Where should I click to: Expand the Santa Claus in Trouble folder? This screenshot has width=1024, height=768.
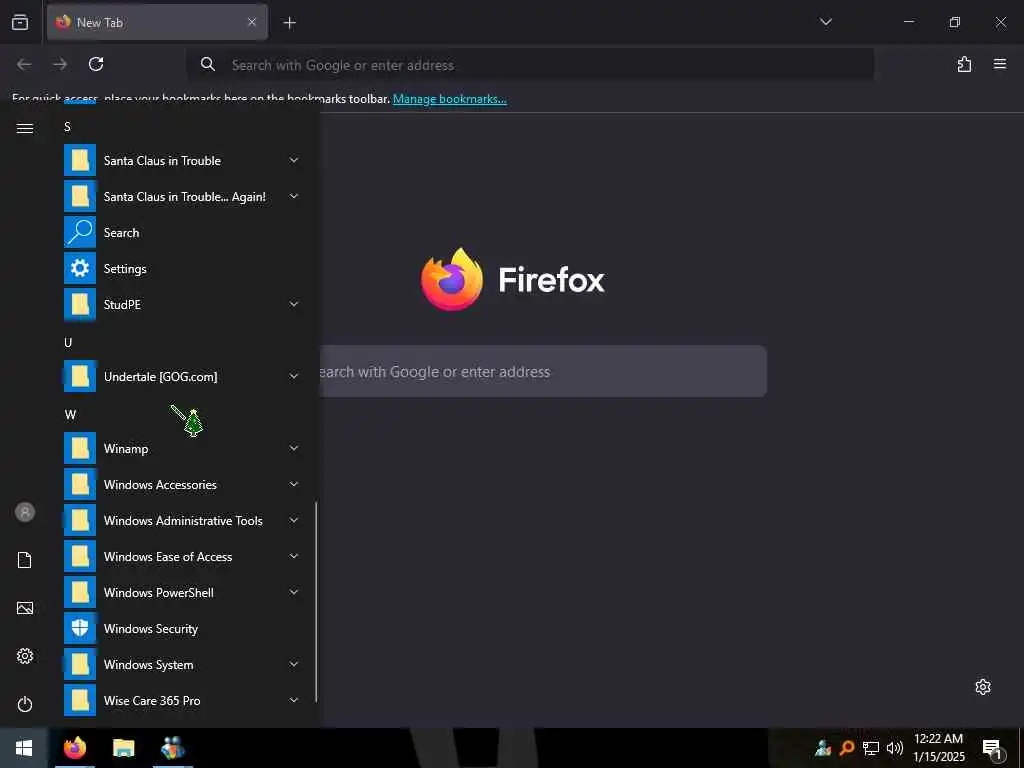tap(182, 161)
